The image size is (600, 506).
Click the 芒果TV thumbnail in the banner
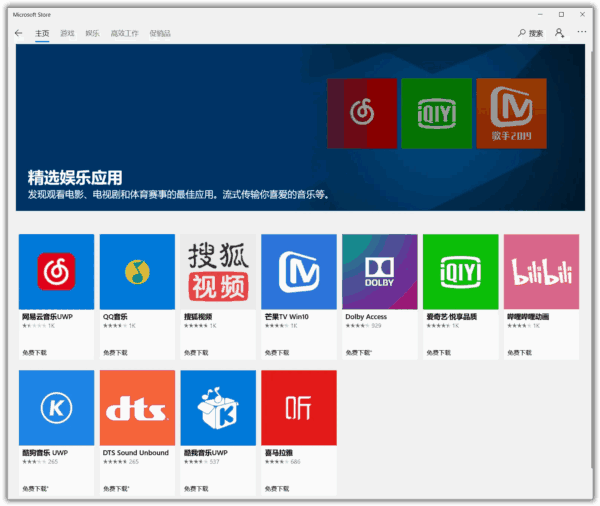[x=511, y=113]
